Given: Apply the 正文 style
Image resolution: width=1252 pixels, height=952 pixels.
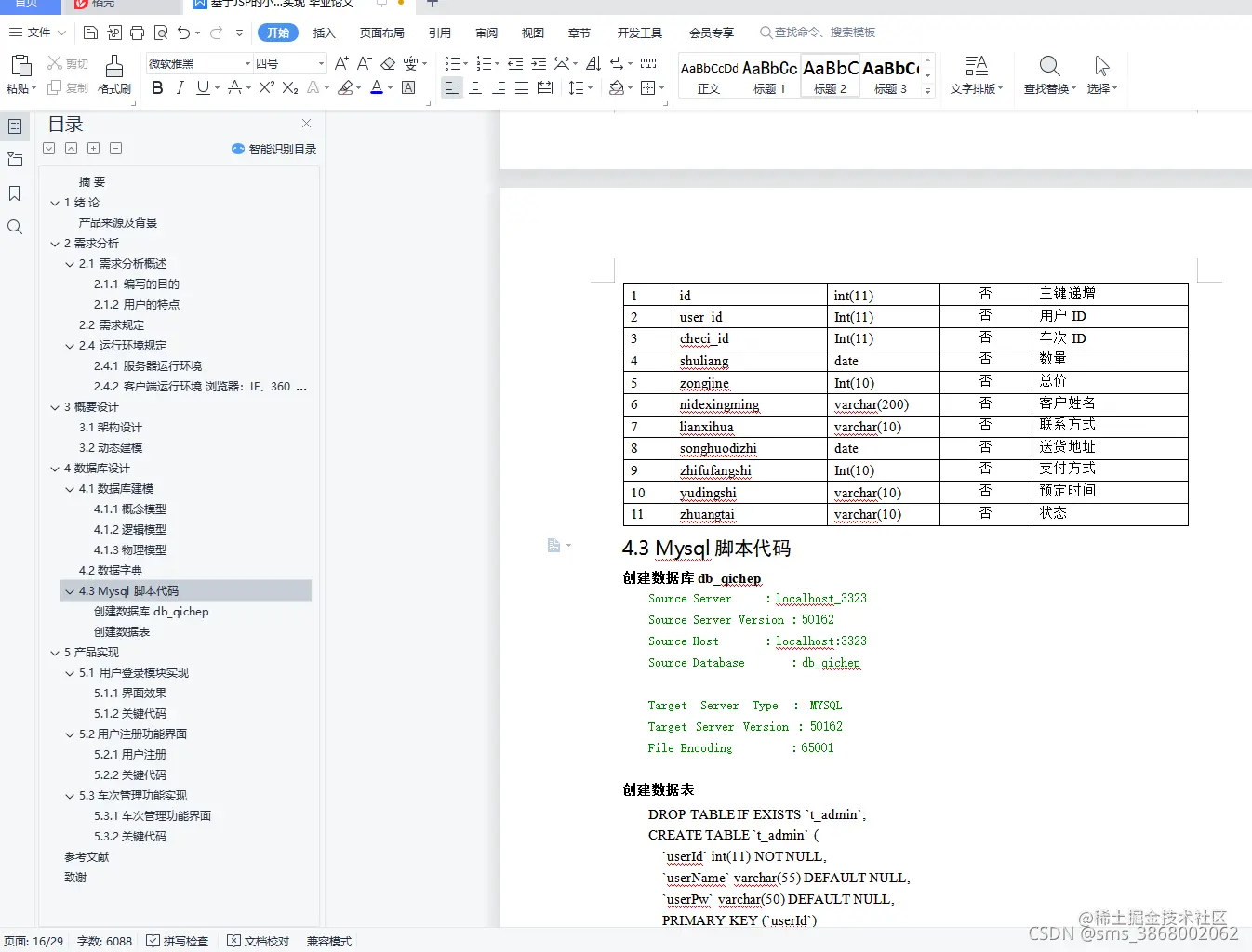Looking at the screenshot, I should (709, 76).
